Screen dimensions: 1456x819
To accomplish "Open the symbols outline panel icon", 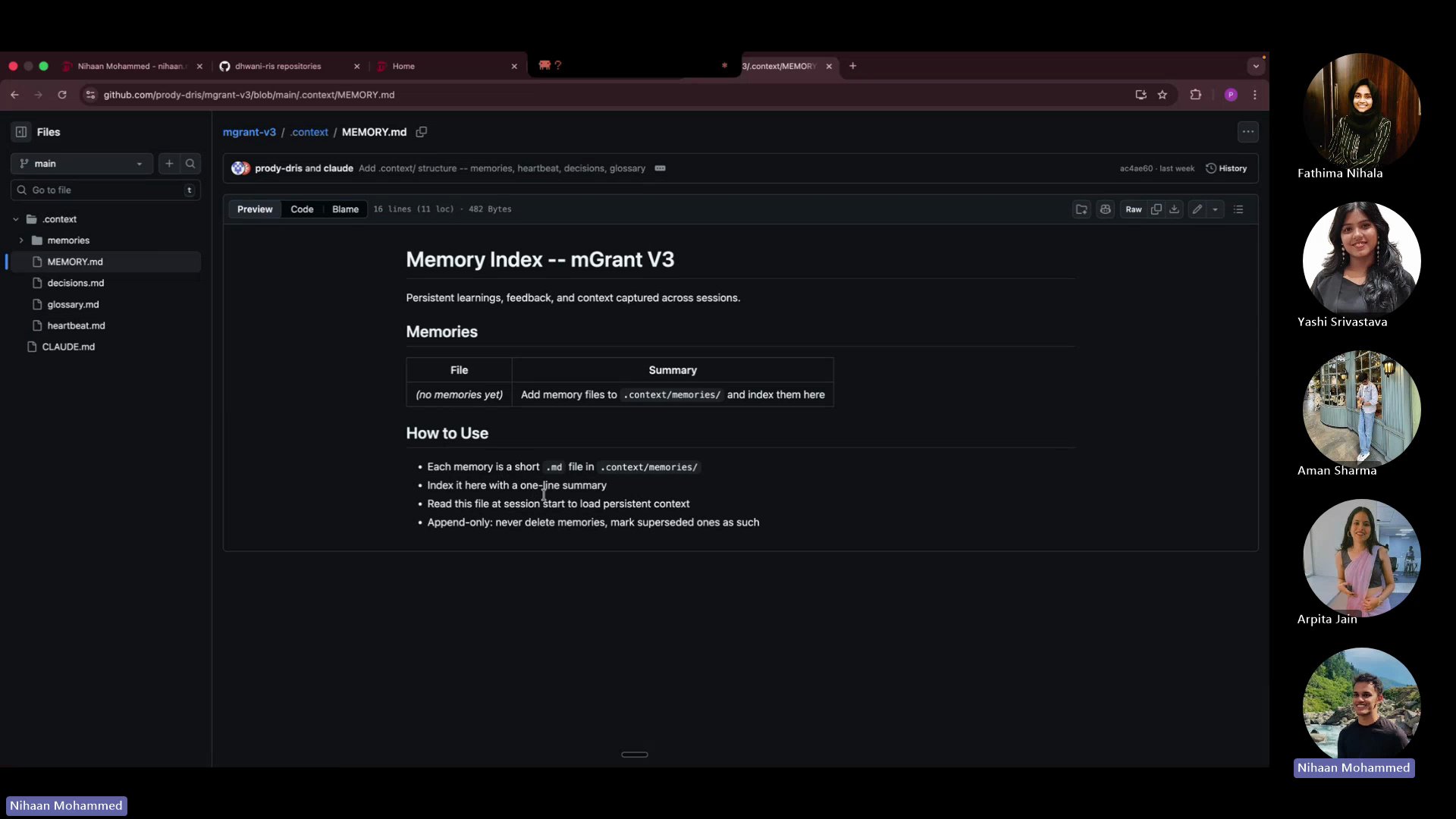I will click(1238, 209).
